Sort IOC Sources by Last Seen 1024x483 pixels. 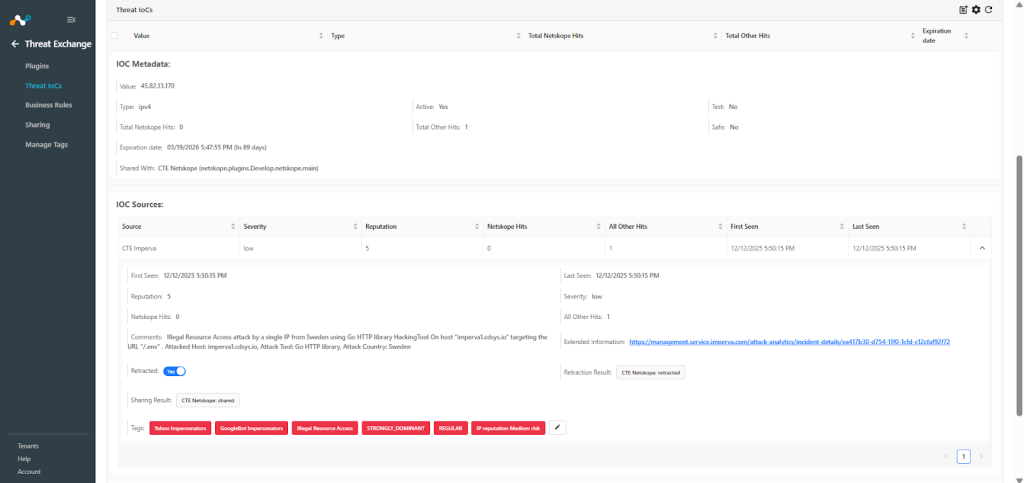[x=964, y=226]
